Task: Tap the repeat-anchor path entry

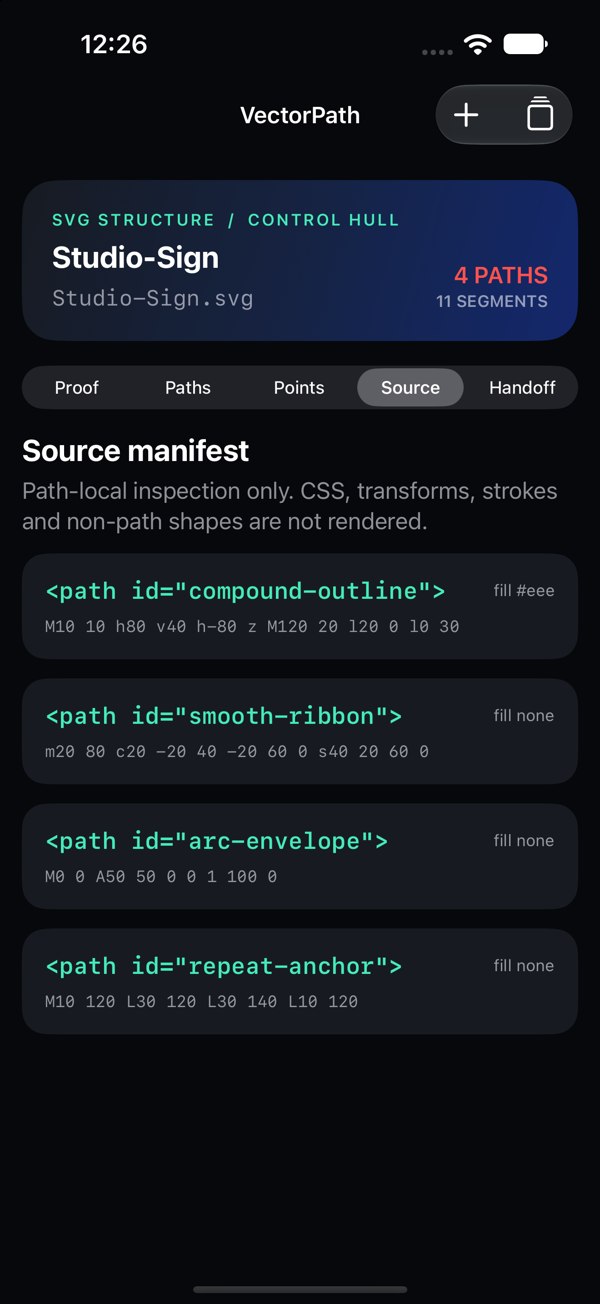Action: 300,981
